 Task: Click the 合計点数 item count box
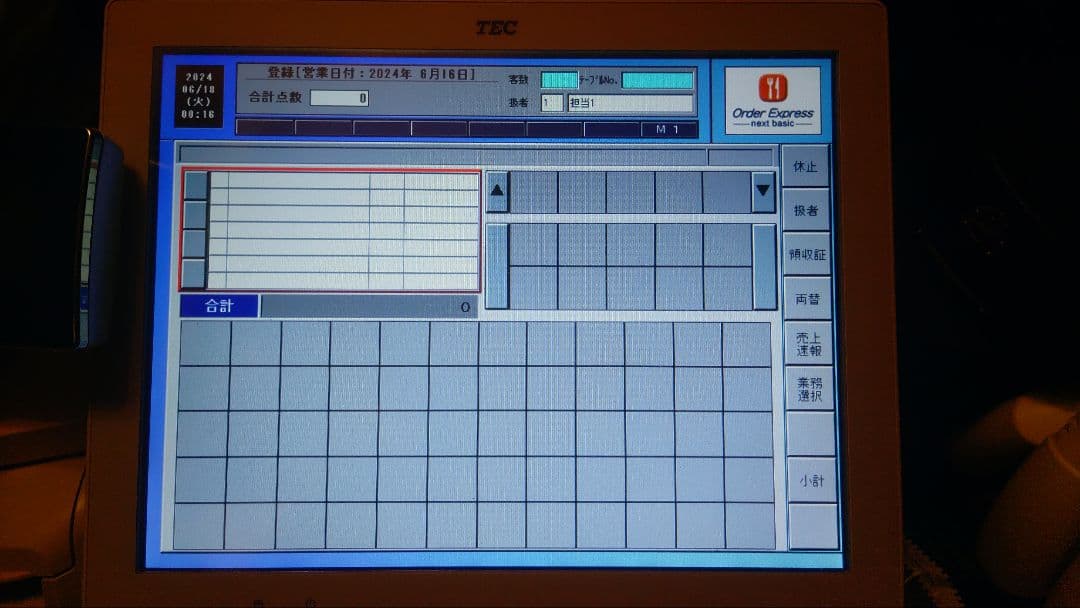click(338, 98)
